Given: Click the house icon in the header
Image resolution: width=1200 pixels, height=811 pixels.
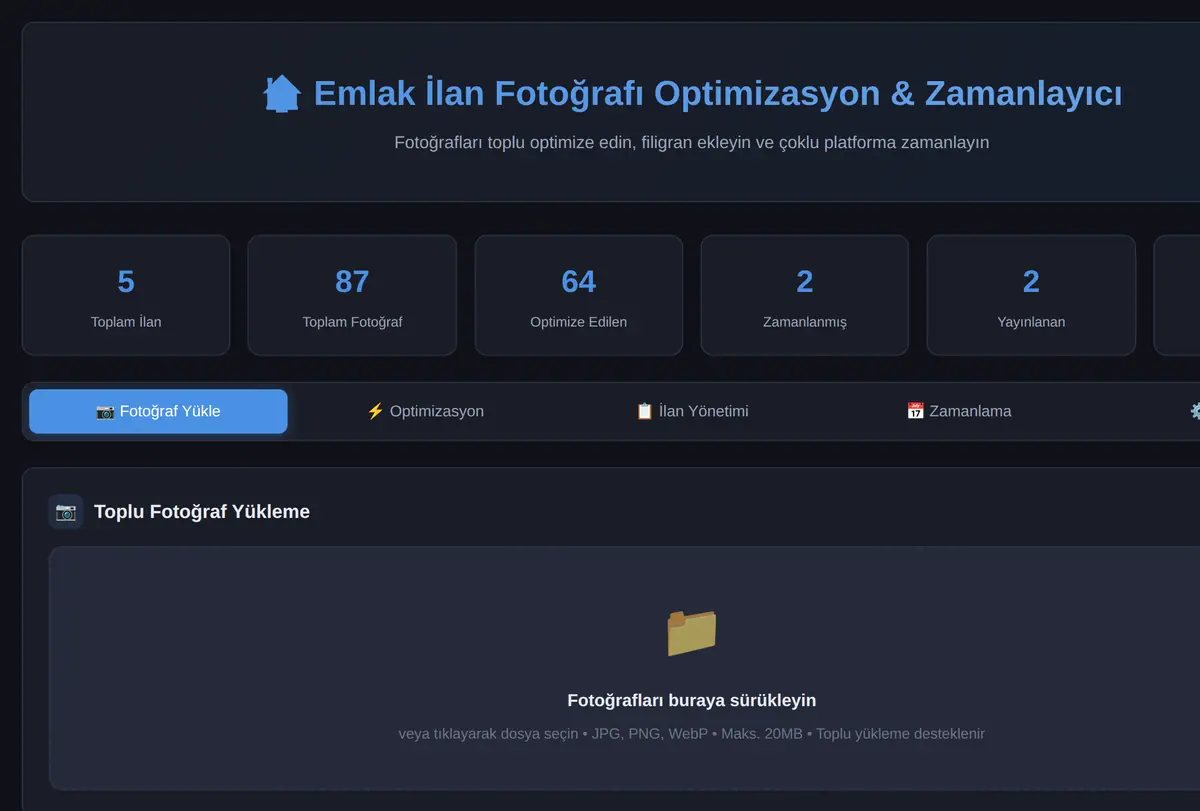Looking at the screenshot, I should pyautogui.click(x=282, y=94).
